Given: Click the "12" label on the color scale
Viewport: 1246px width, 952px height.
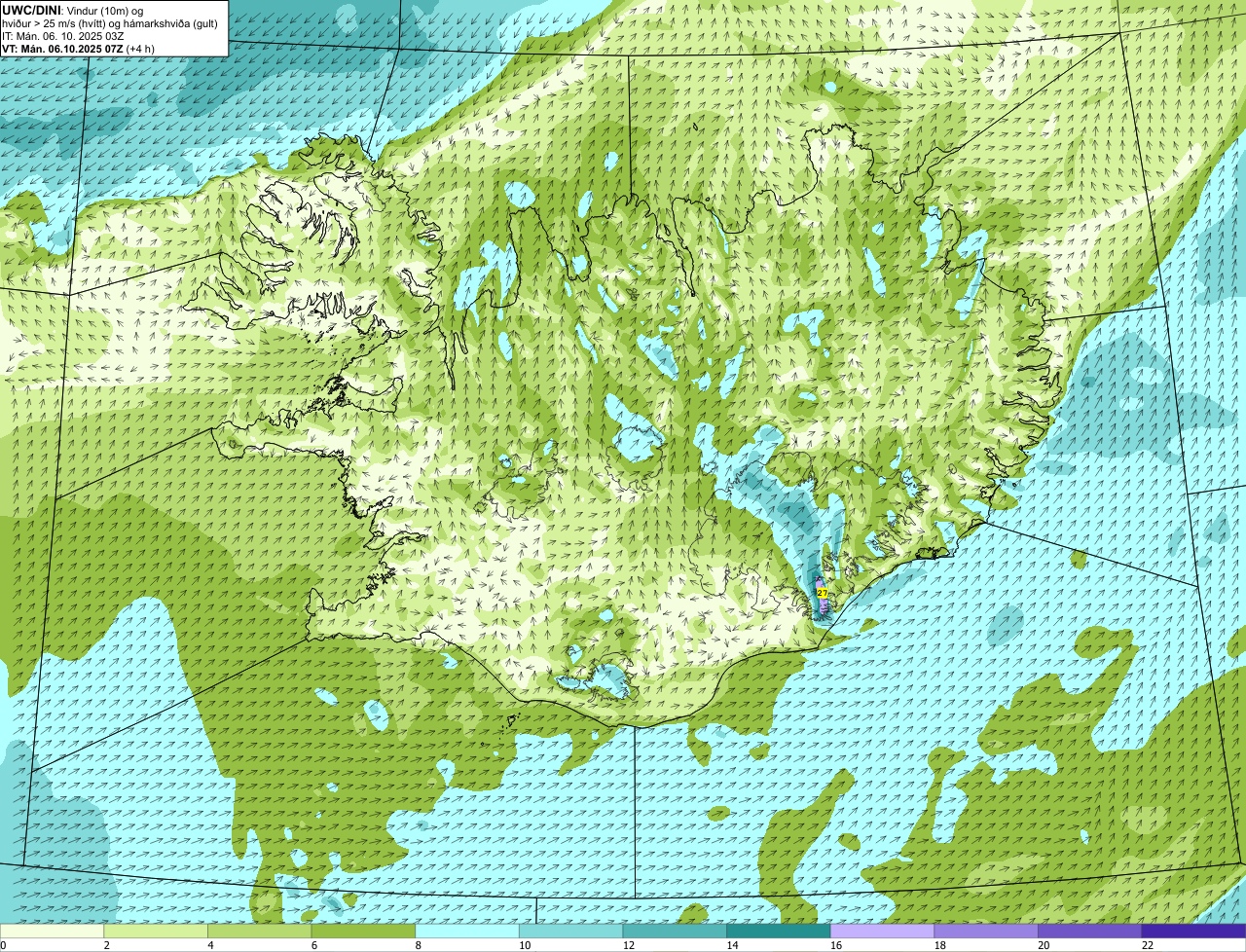Looking at the screenshot, I should 629,945.
